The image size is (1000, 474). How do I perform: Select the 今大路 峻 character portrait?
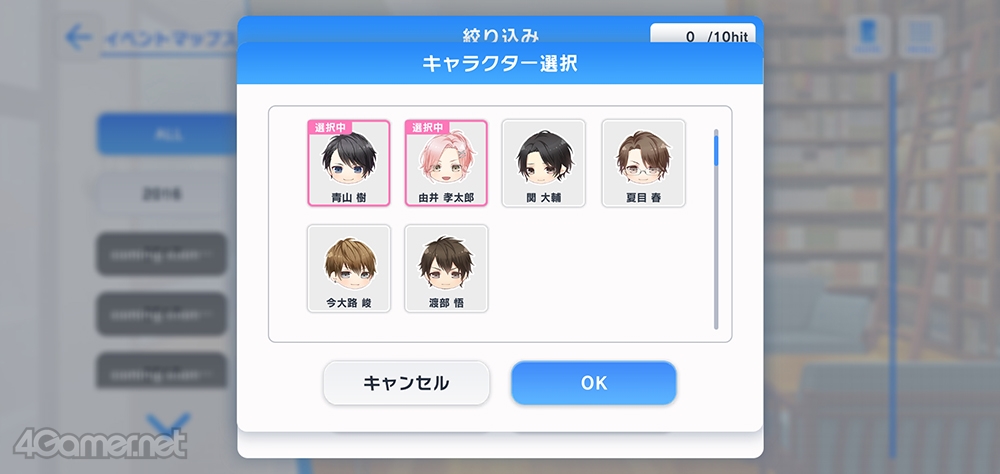[349, 269]
